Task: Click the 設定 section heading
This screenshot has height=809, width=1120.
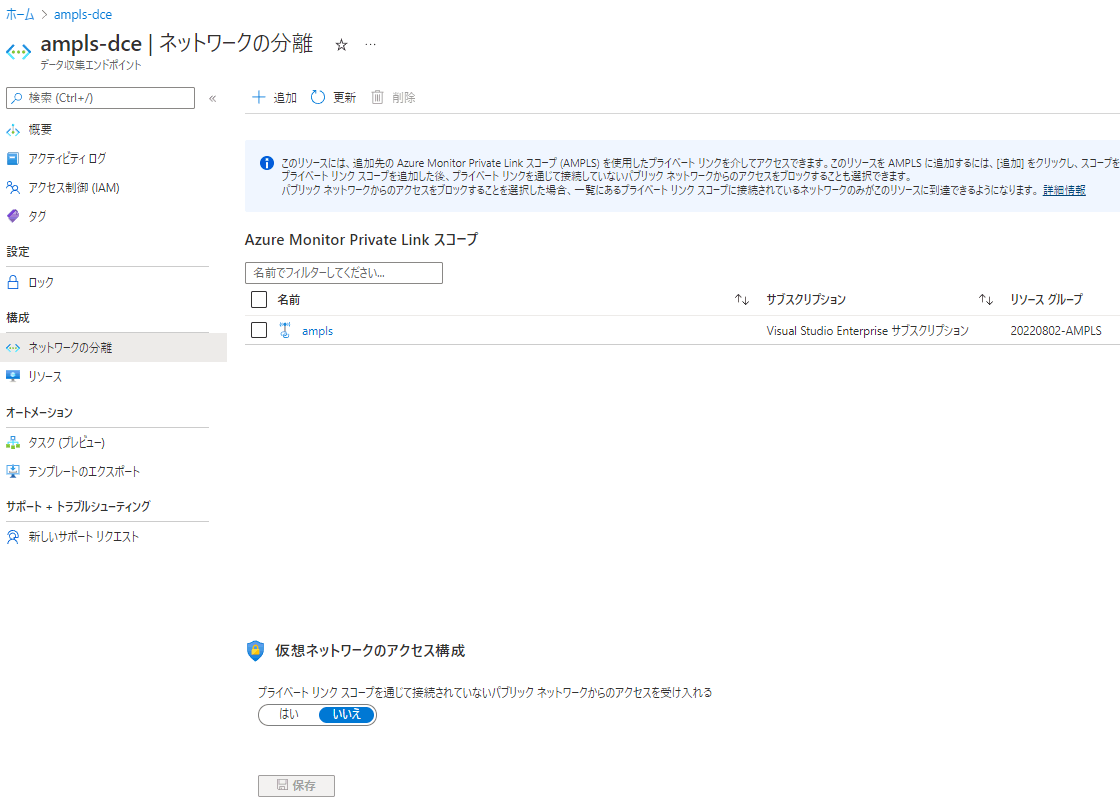Action: (18, 251)
